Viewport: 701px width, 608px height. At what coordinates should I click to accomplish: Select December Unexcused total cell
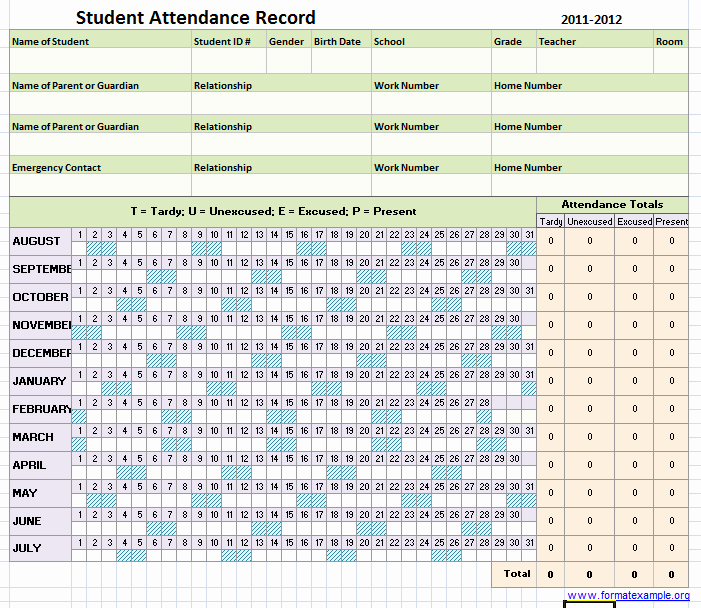tap(590, 353)
